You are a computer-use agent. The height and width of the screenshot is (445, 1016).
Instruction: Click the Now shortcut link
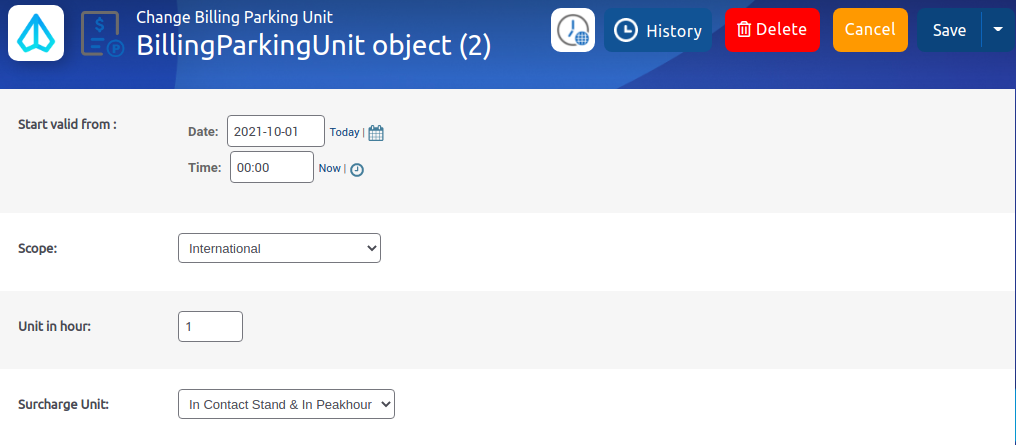point(329,168)
